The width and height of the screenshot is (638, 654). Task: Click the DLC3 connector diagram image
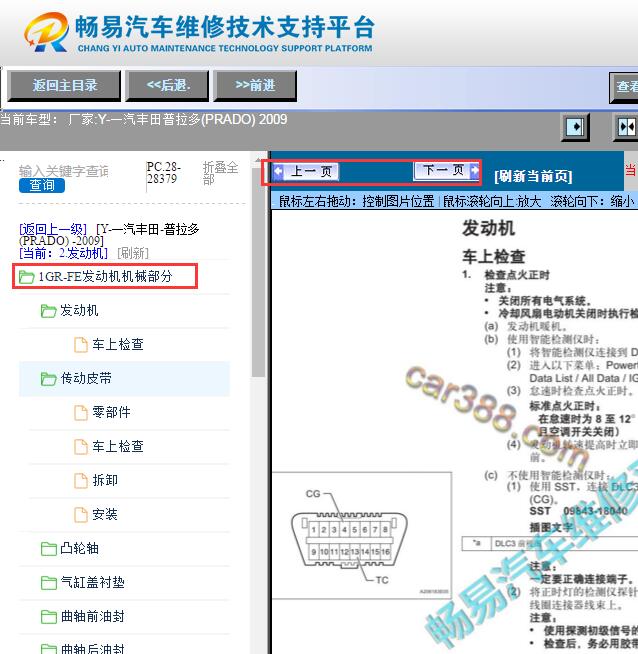click(x=362, y=536)
